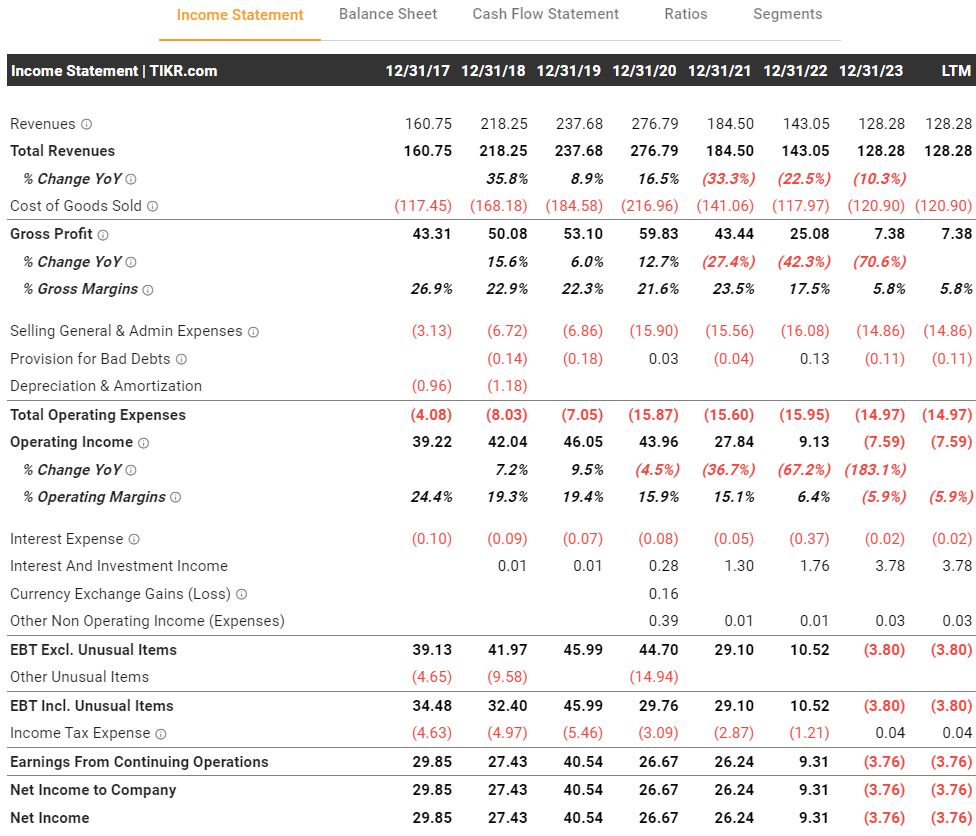Image resolution: width=976 pixels, height=836 pixels.
Task: Click Currency Exchange Gains (Loss) info icon
Action: [241, 594]
